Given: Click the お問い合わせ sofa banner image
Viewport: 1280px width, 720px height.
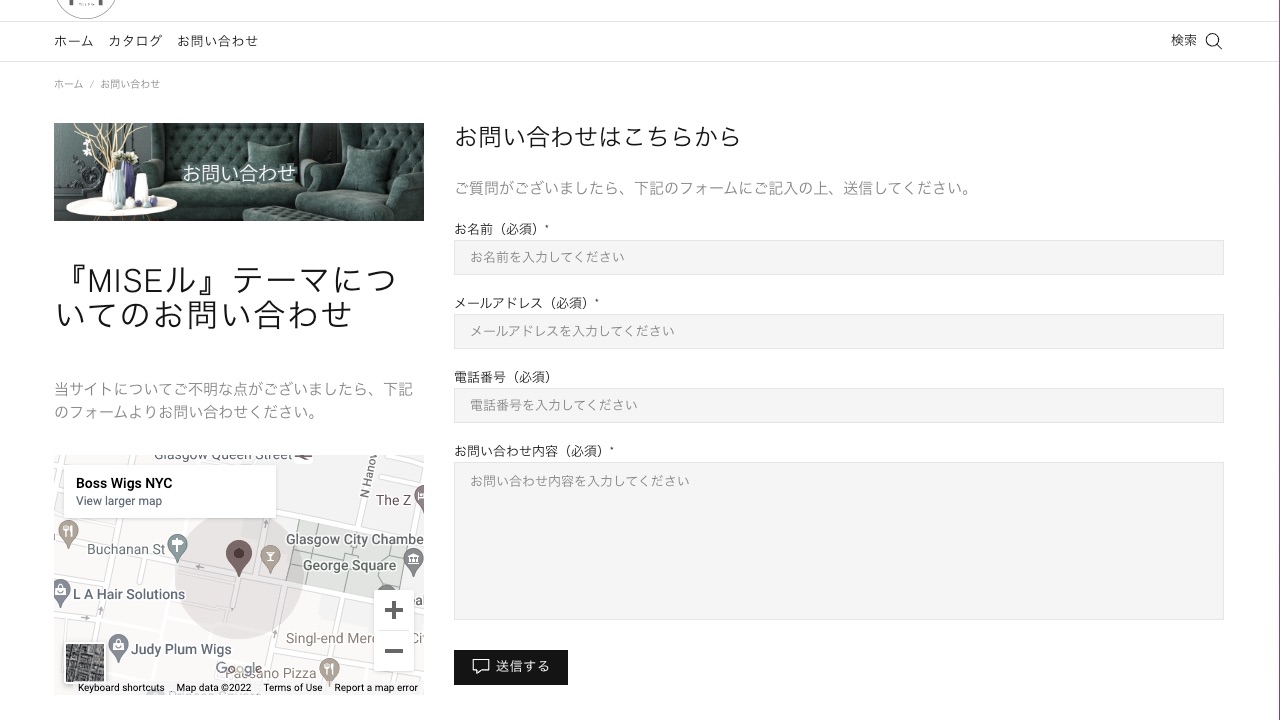Looking at the screenshot, I should click(x=239, y=172).
